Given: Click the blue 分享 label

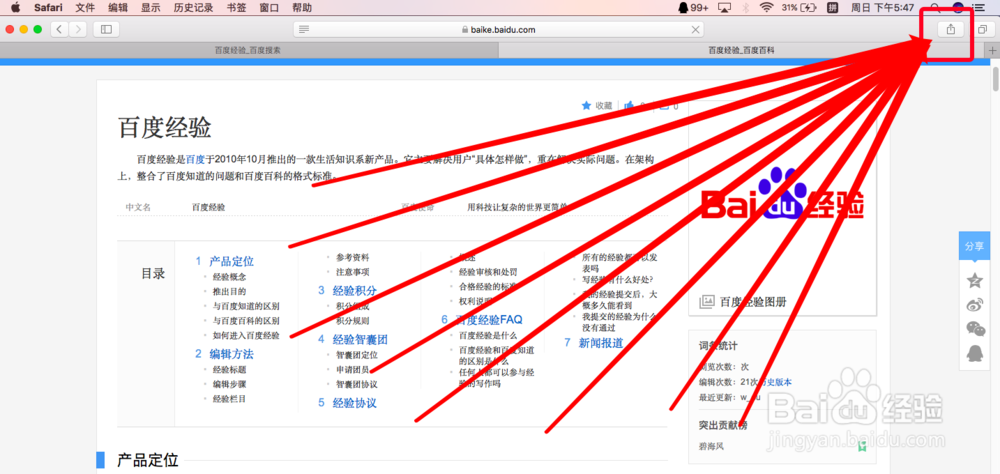Looking at the screenshot, I should (x=974, y=246).
